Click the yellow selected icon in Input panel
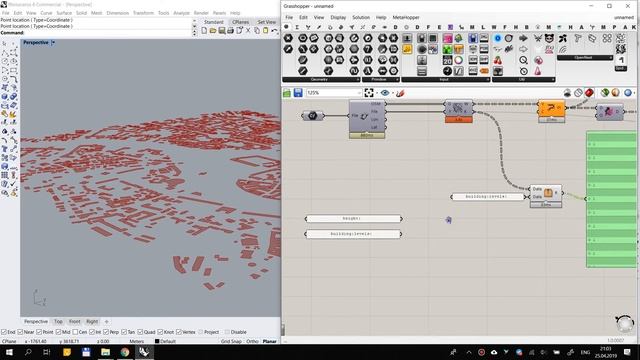The width and height of the screenshot is (640, 360). click(407, 49)
